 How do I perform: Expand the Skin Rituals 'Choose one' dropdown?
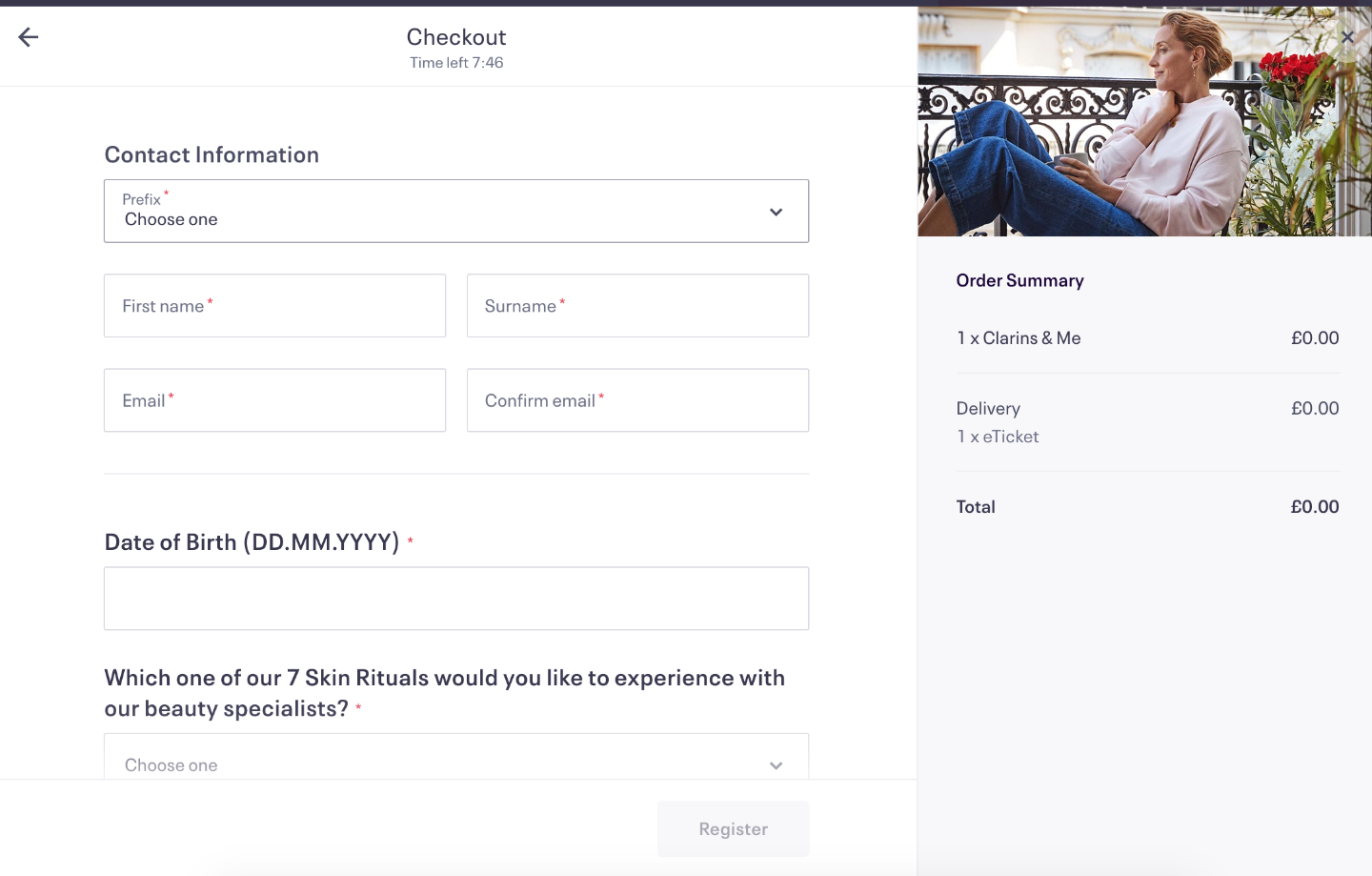pyautogui.click(x=456, y=757)
